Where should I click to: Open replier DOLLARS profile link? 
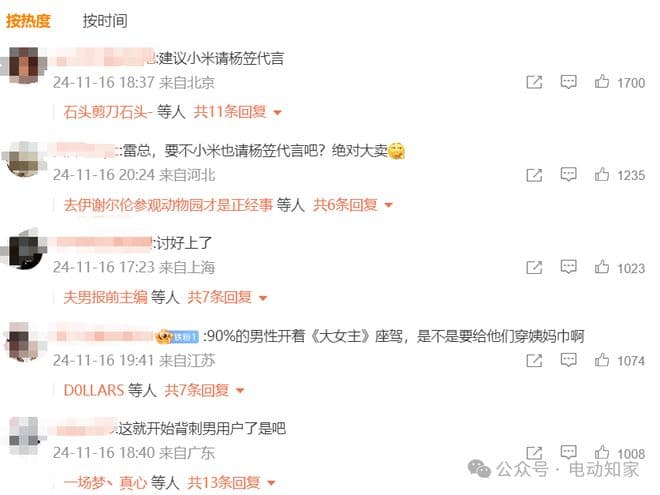(x=93, y=390)
